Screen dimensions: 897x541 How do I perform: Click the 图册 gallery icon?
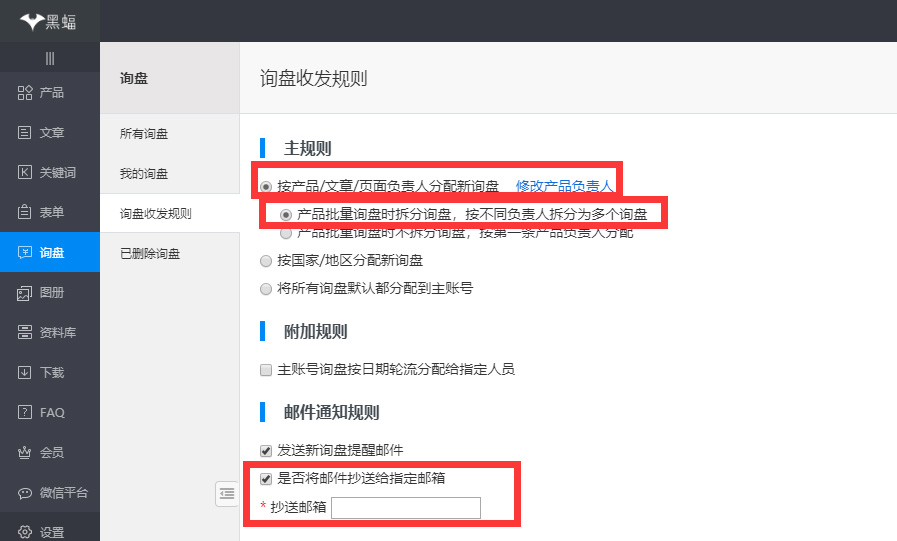pos(25,293)
